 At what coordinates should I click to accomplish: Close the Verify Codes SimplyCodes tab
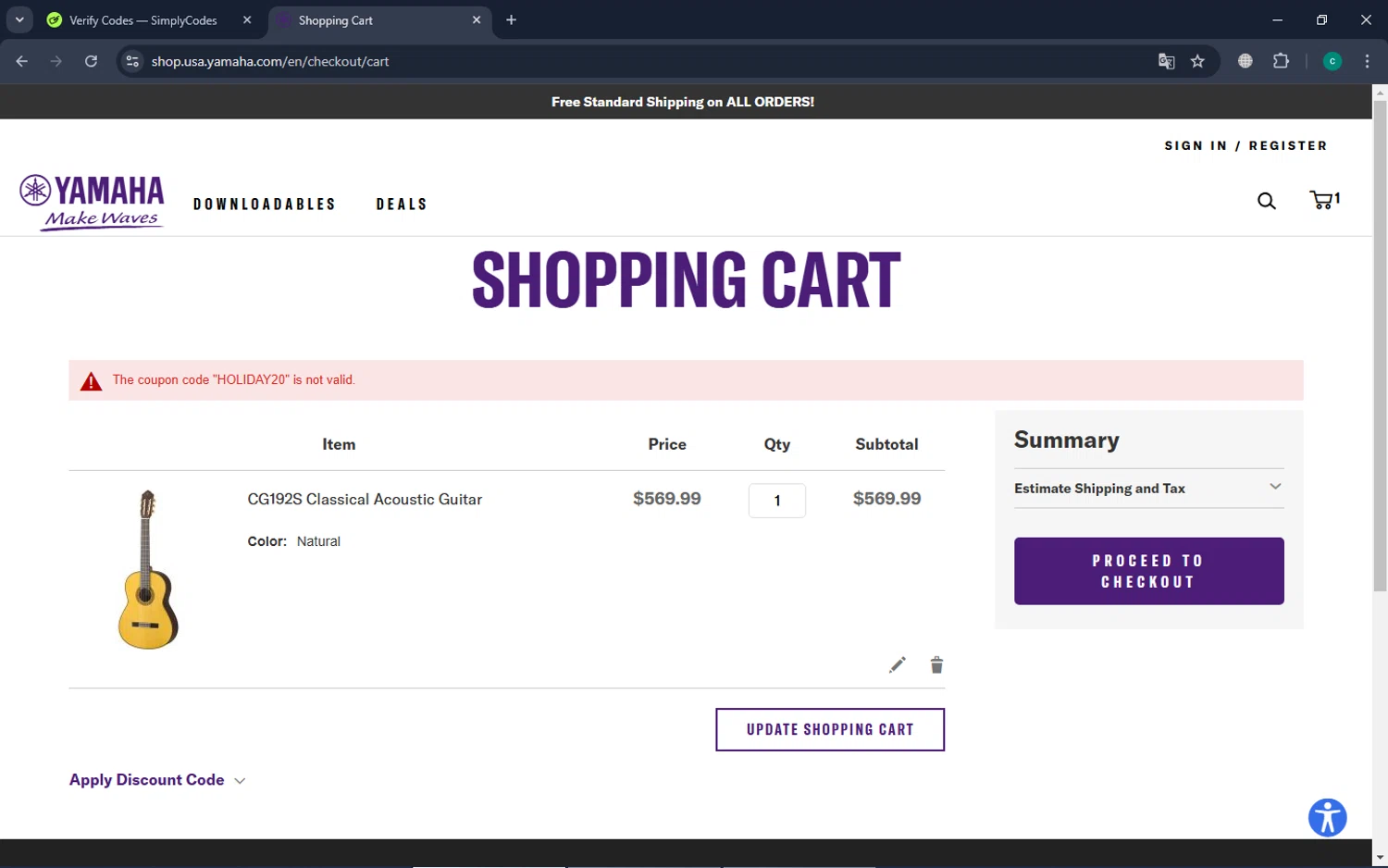click(x=247, y=19)
